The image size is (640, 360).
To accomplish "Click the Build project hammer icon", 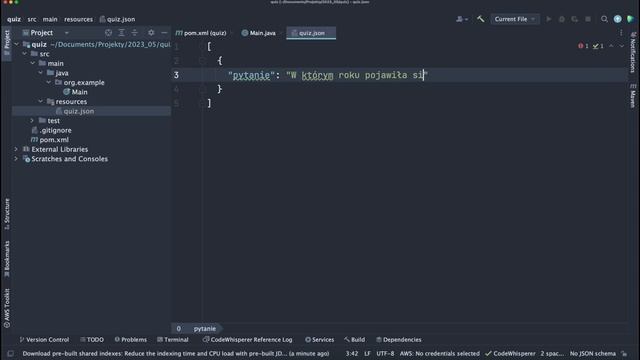I will click(480, 19).
